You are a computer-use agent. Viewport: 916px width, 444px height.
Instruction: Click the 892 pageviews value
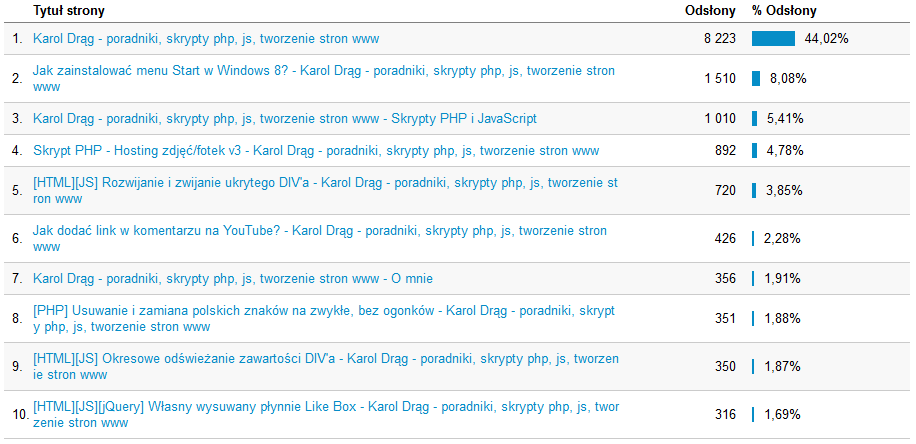click(x=725, y=151)
